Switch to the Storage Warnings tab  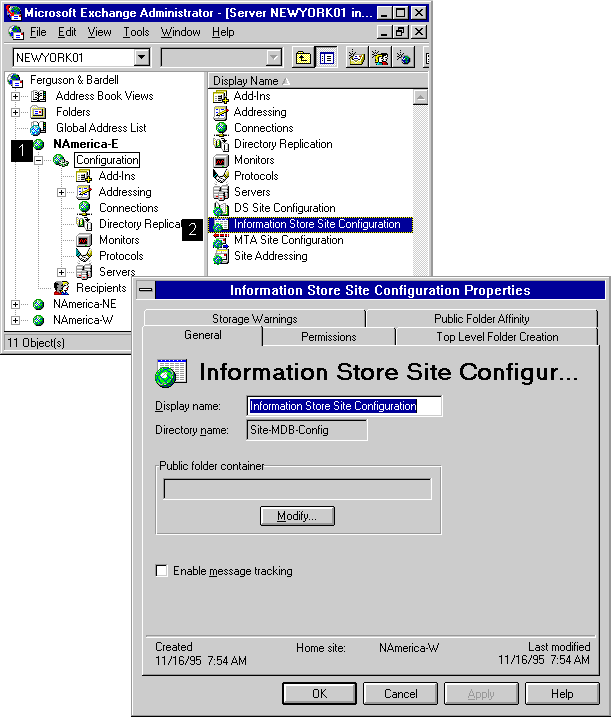click(254, 318)
